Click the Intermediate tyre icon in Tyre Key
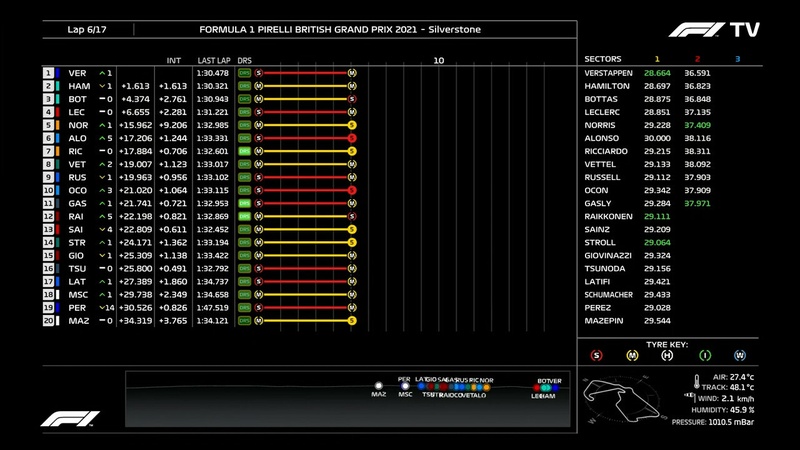 (705, 356)
